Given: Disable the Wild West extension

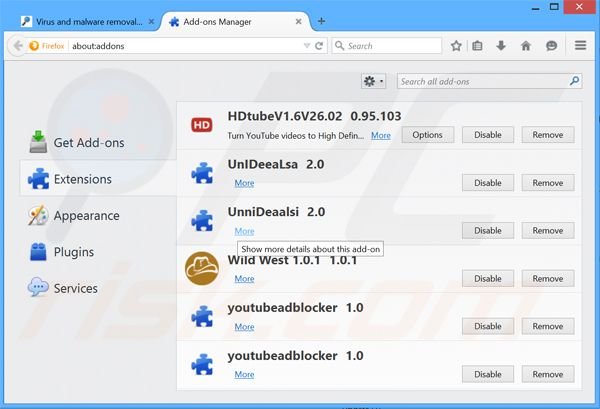Looking at the screenshot, I should [488, 279].
